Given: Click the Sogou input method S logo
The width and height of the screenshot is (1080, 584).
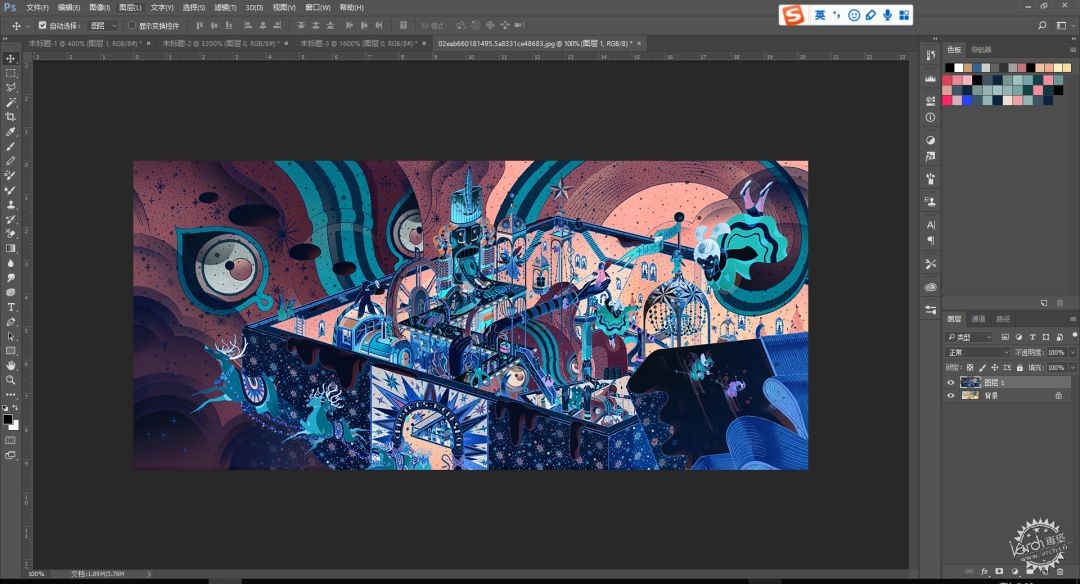Looking at the screenshot, I should [793, 14].
